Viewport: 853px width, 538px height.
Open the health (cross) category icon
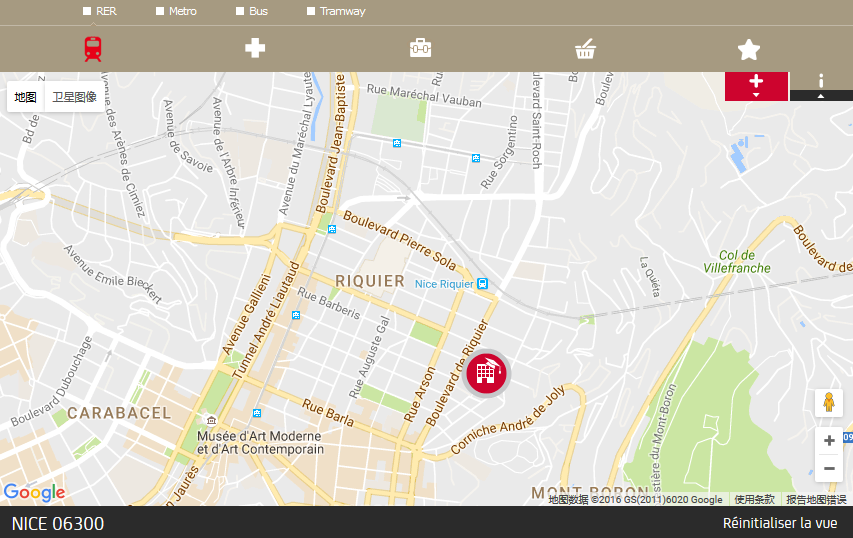(x=255, y=48)
